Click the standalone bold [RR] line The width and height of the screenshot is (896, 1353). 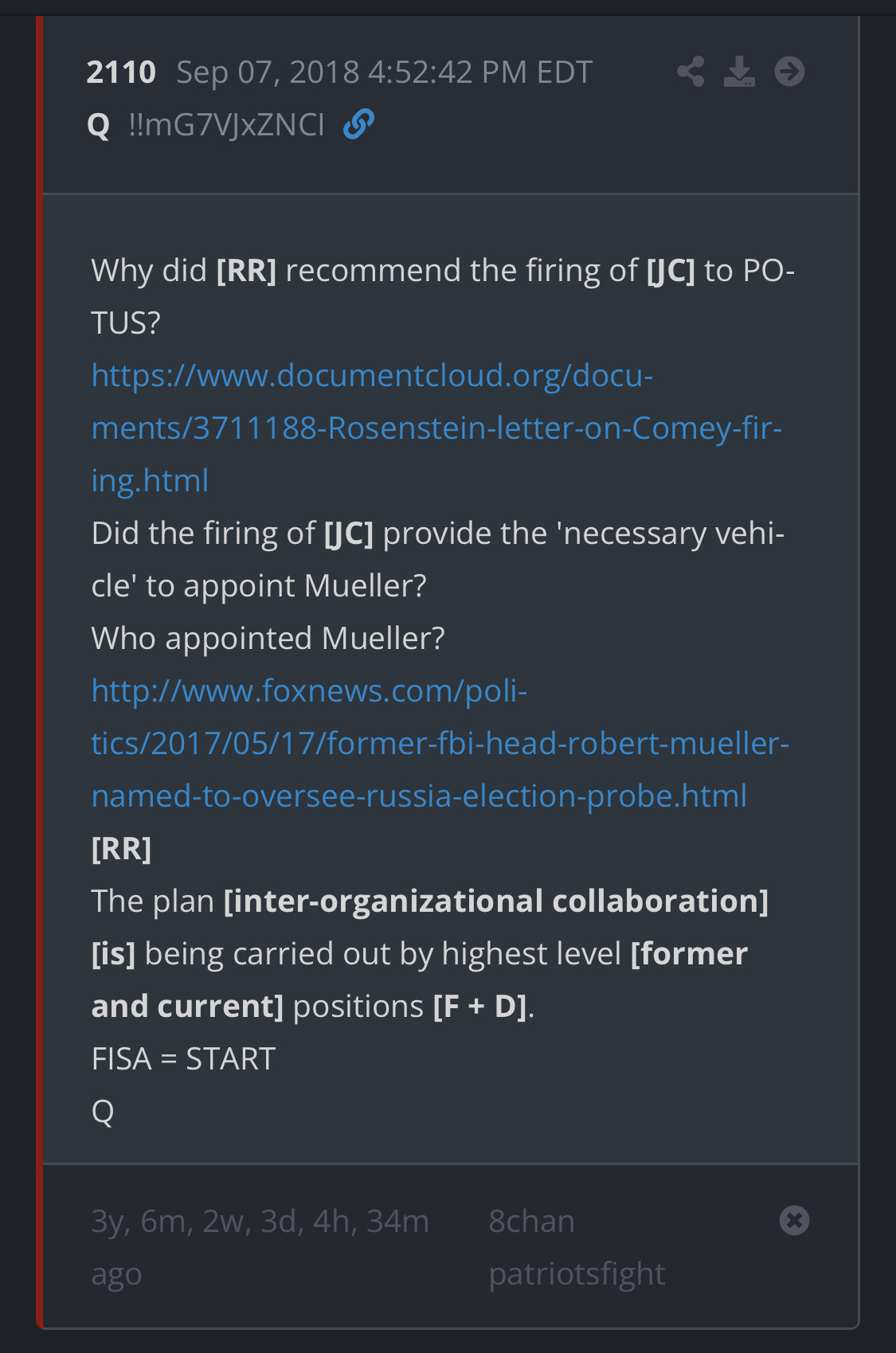[121, 848]
